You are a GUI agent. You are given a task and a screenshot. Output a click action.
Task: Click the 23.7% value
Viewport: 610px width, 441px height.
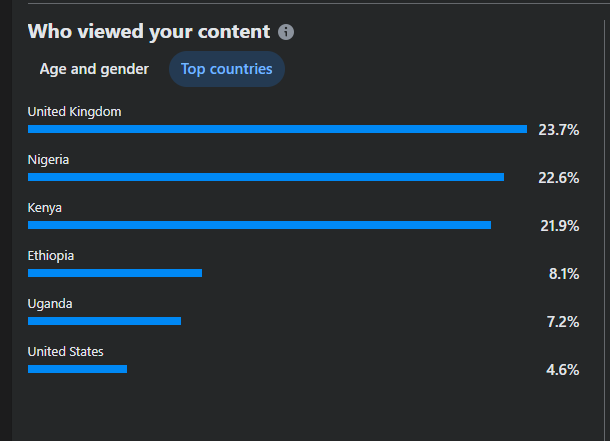559,129
